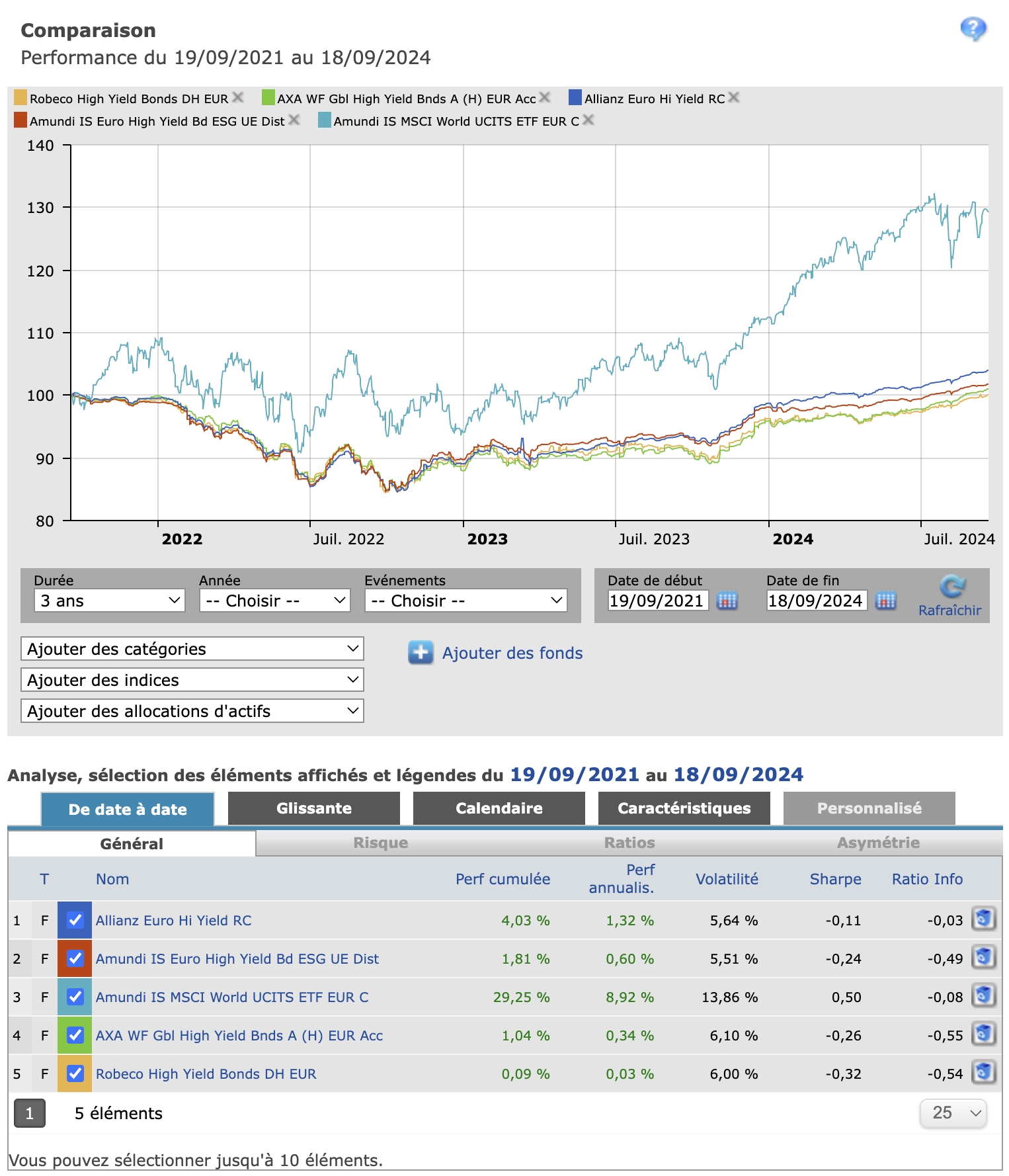Uncheck Amundi IS Euro High Yield checkbox
The height and width of the screenshot is (1176, 1009).
point(75,958)
